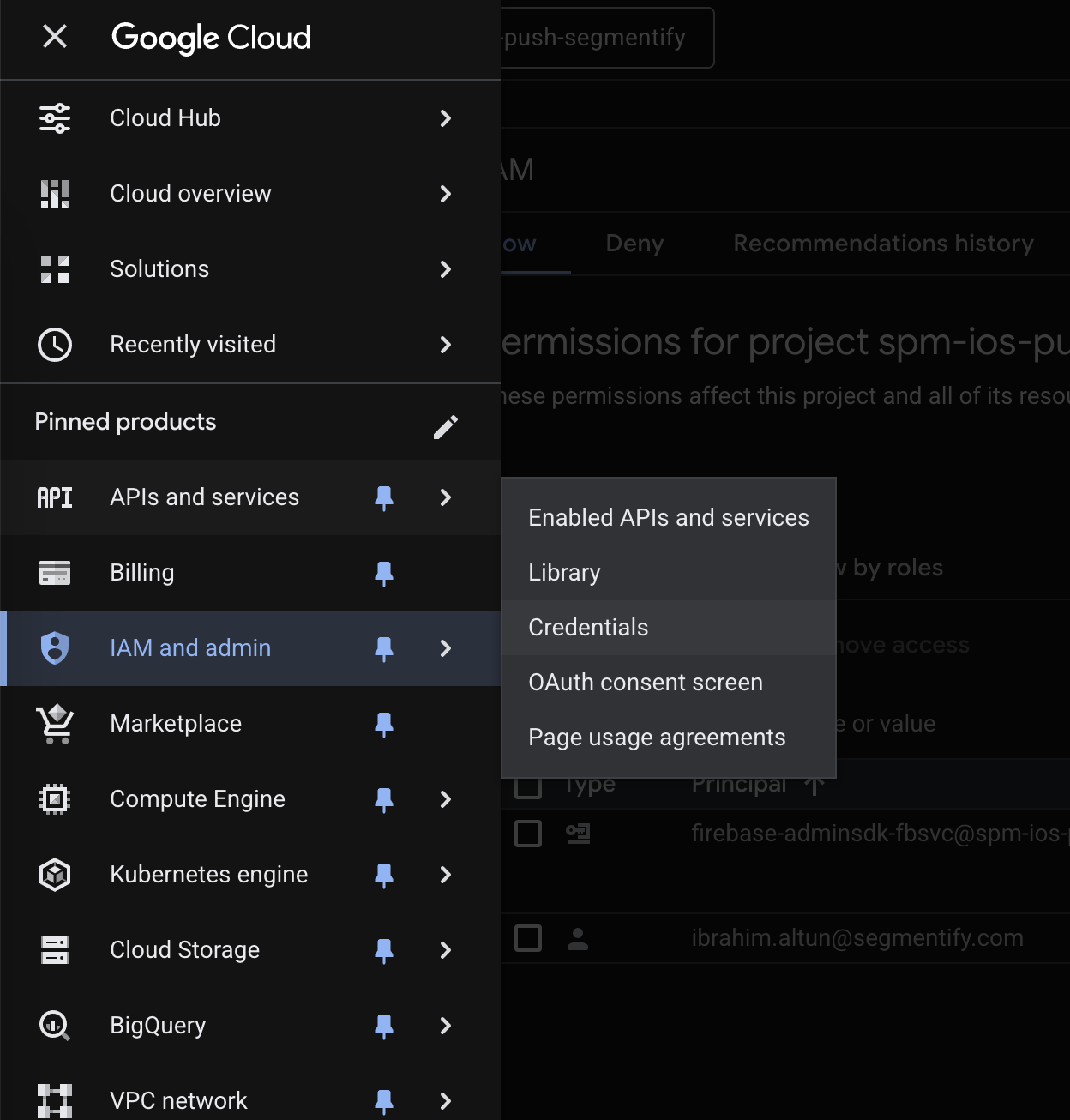Unpin Marketplace from pinned products

384,725
